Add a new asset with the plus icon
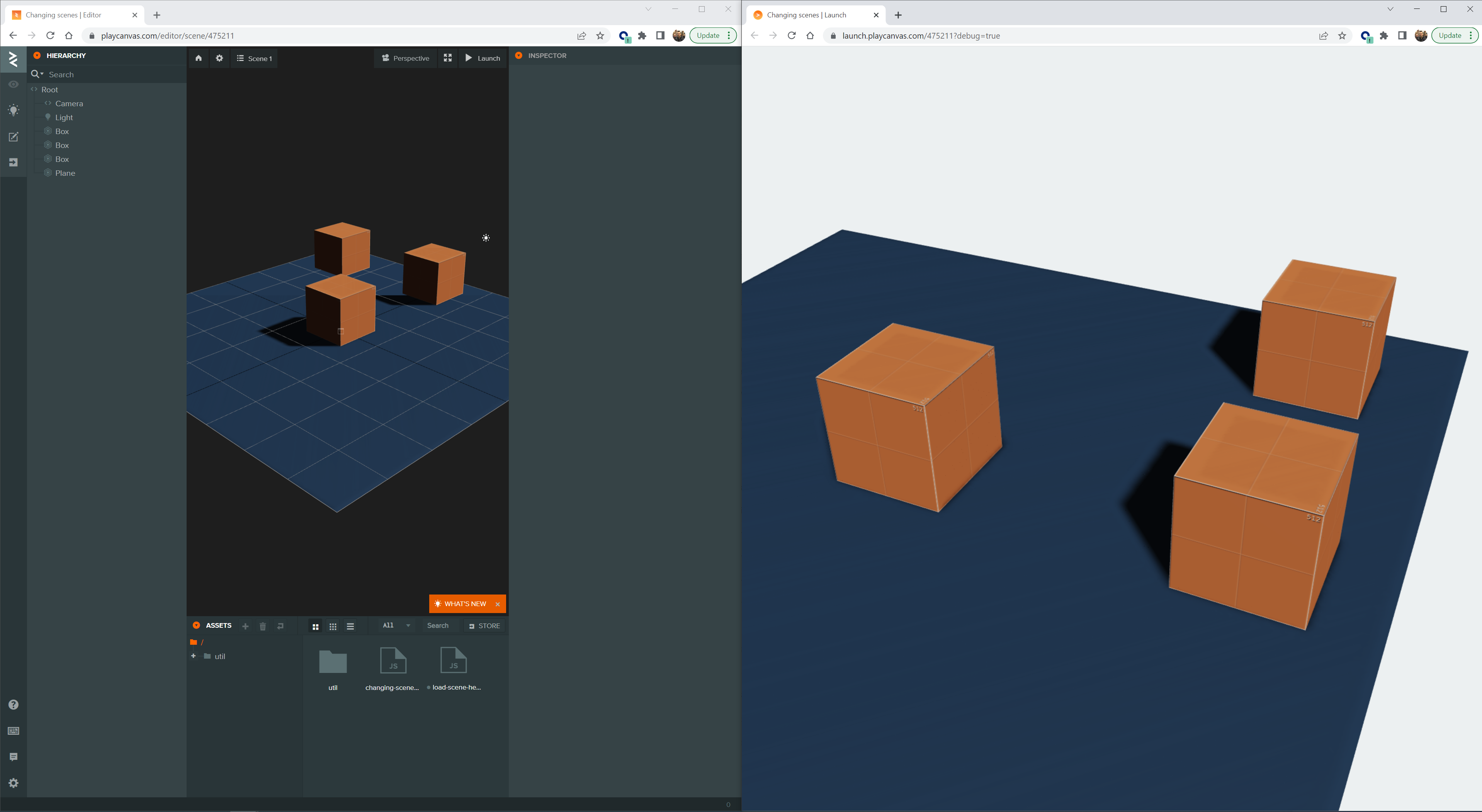 [x=245, y=626]
